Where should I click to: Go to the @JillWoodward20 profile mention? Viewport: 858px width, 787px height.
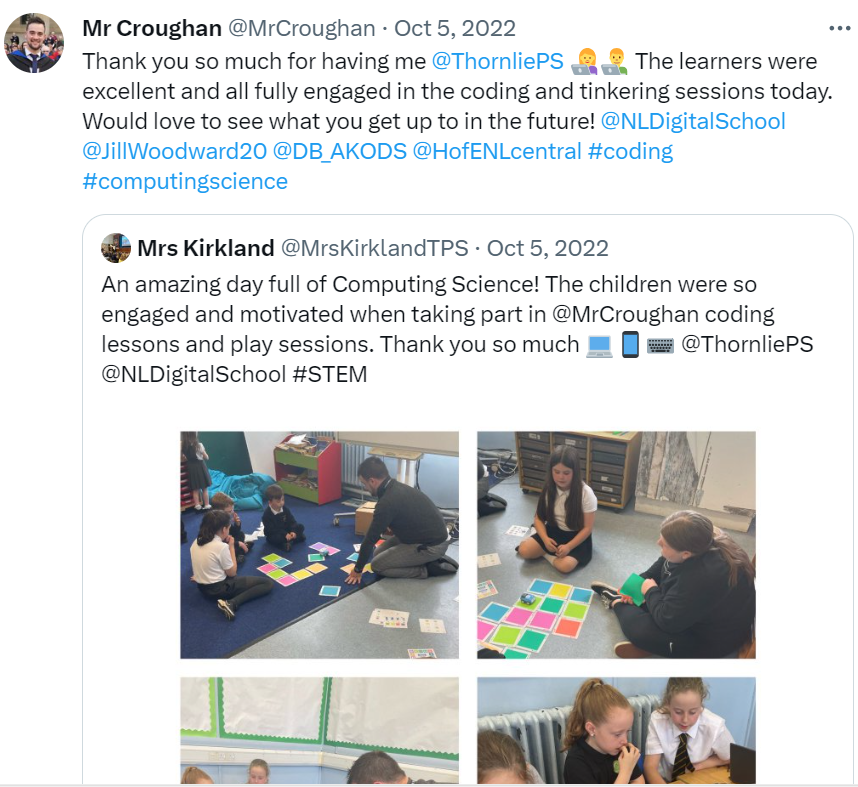[175, 151]
